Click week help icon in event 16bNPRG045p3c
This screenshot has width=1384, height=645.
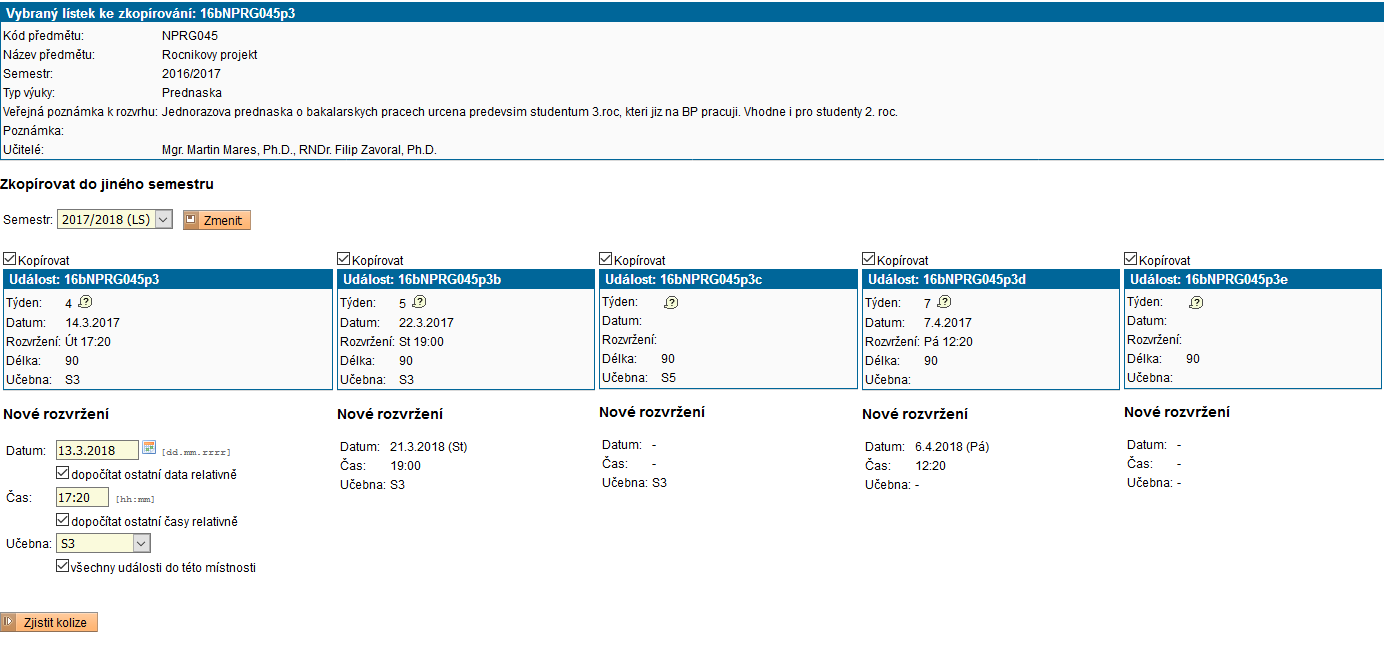(671, 303)
